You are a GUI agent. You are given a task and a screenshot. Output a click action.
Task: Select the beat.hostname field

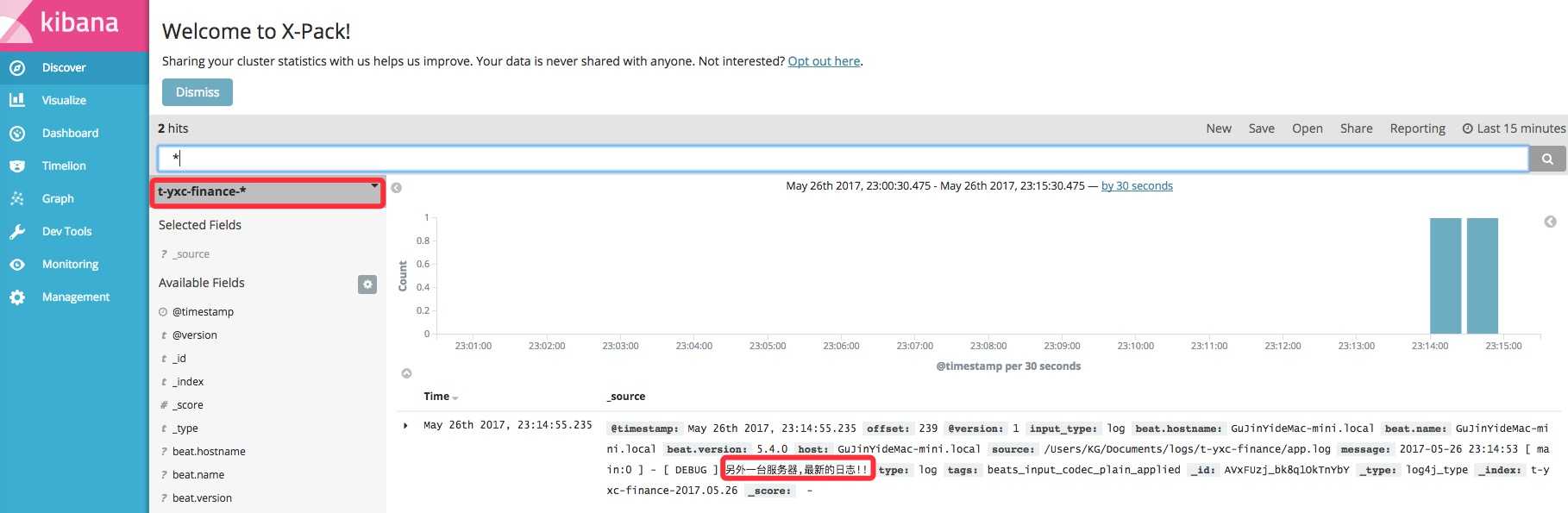209,452
